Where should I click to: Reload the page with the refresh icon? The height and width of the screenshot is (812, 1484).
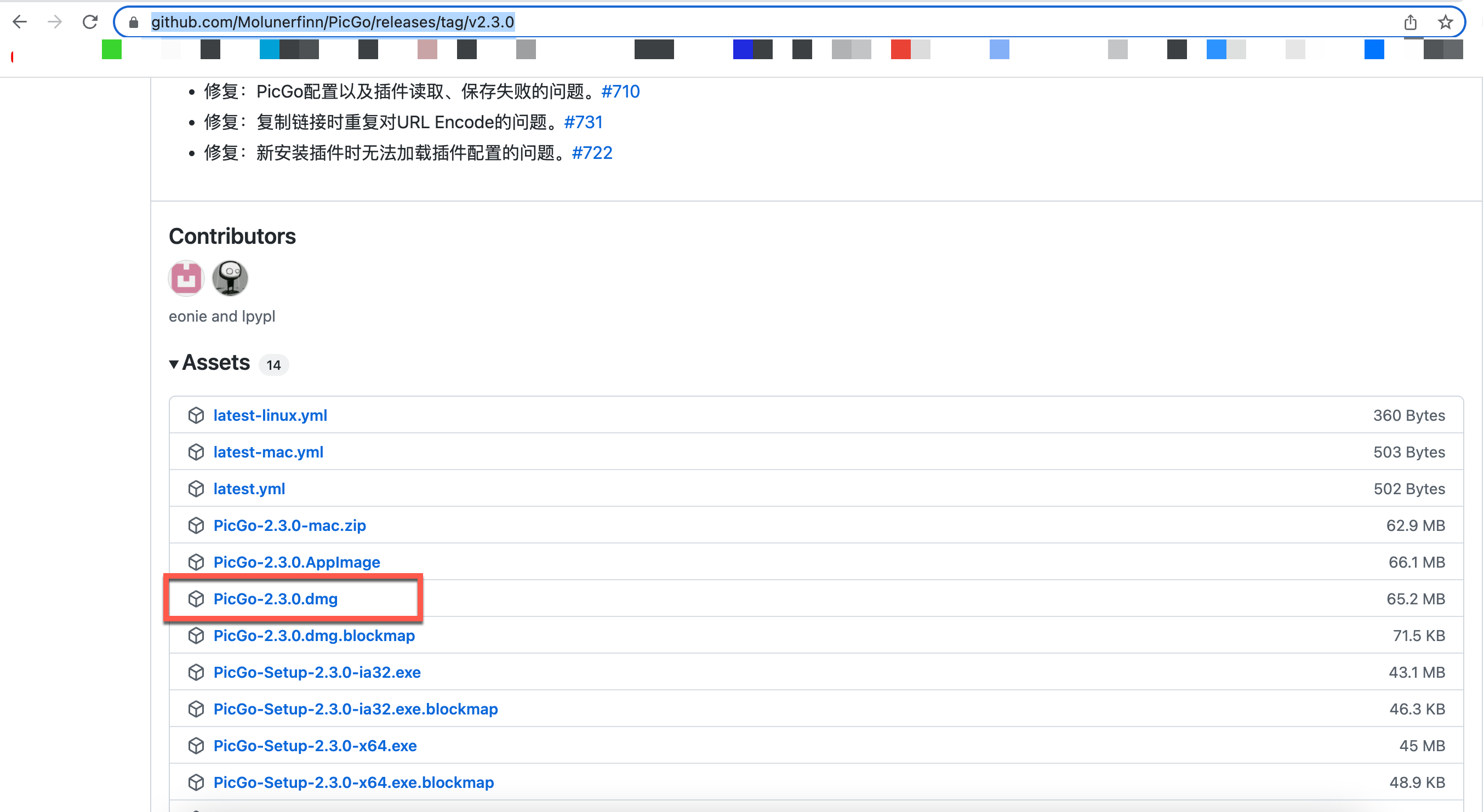[90, 22]
